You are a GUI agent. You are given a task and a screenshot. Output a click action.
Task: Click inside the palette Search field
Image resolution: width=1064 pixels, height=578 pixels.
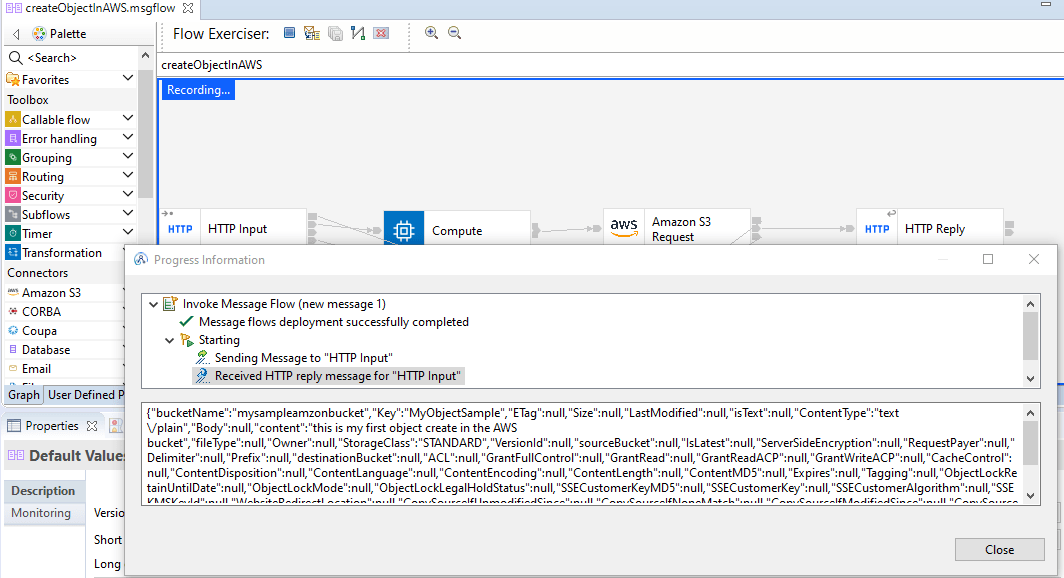pos(60,57)
